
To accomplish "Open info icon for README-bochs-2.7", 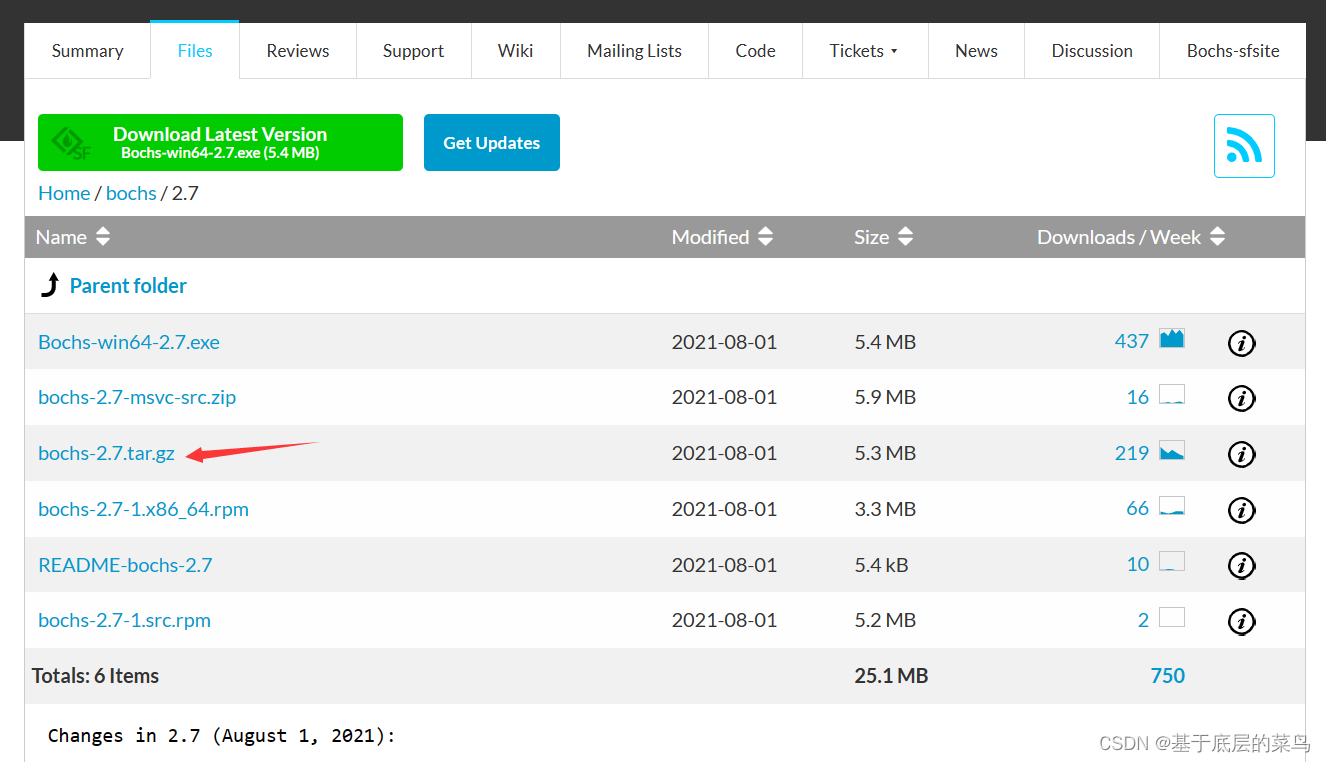I will pyautogui.click(x=1241, y=565).
